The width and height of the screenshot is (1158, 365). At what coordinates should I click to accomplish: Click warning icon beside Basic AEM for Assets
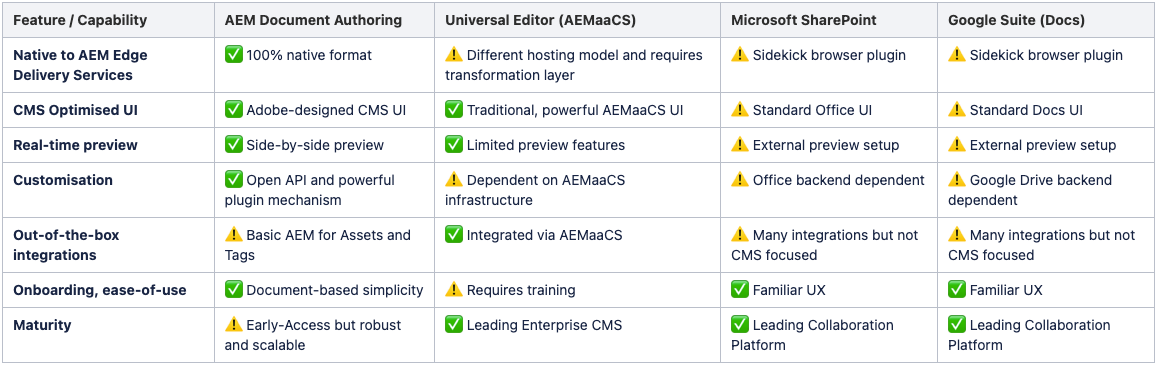233,235
